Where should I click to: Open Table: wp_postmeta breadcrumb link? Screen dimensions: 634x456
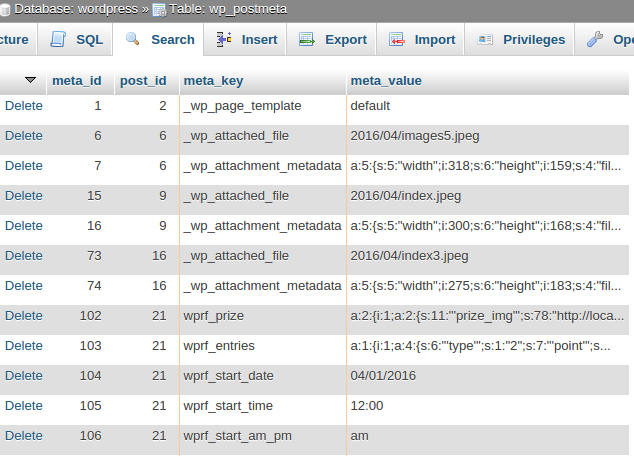pos(228,9)
